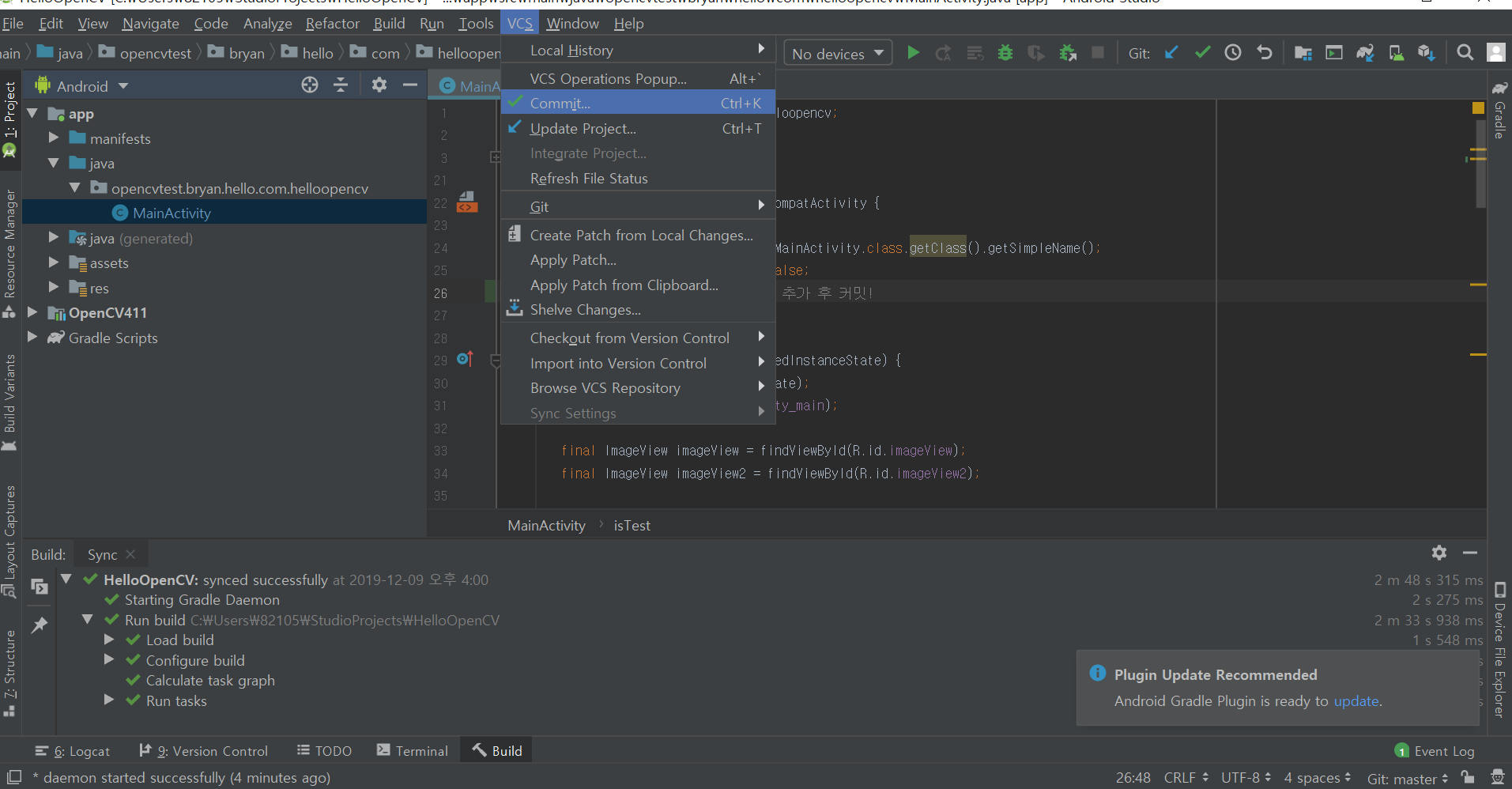Open the Local History submenu
Viewport: 1512px width, 789px height.
pos(638,50)
